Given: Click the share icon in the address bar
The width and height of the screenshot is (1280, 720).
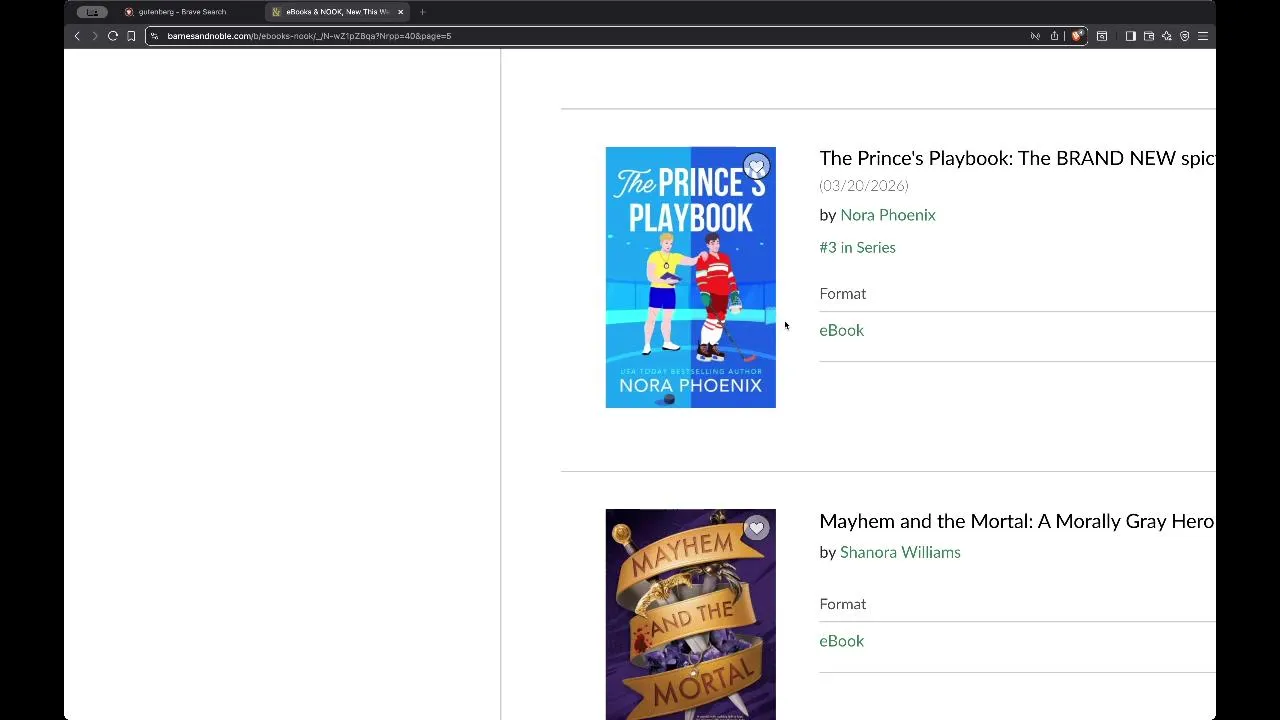Looking at the screenshot, I should click(x=1054, y=36).
